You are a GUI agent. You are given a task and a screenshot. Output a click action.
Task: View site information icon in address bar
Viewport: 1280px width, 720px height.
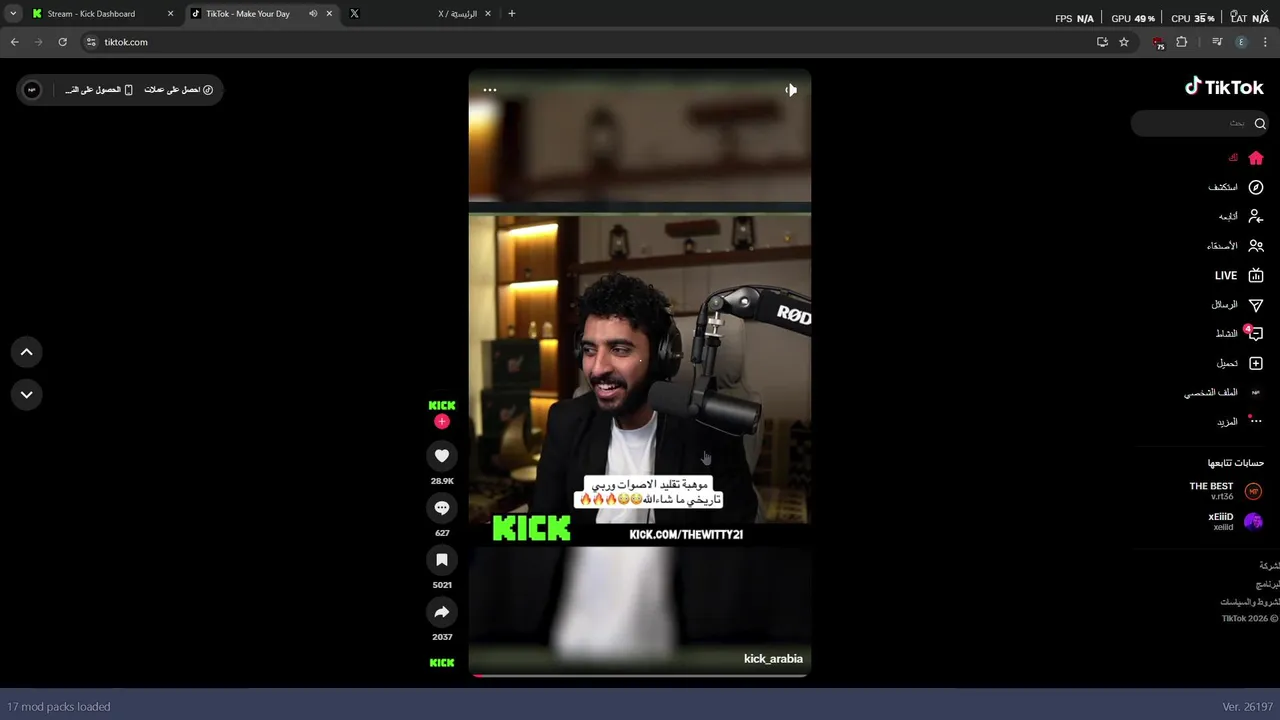point(91,42)
